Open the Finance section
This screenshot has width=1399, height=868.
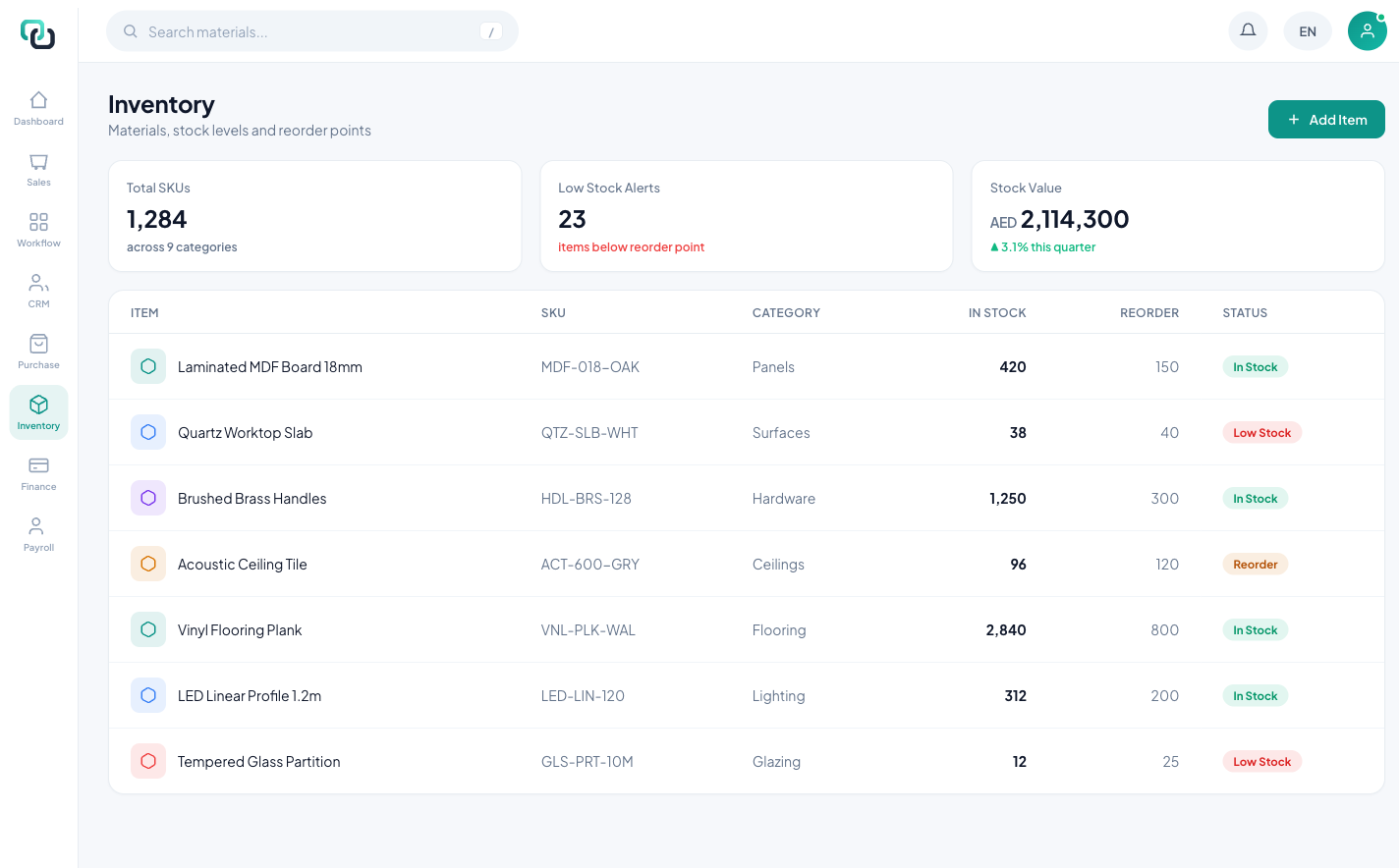38,473
